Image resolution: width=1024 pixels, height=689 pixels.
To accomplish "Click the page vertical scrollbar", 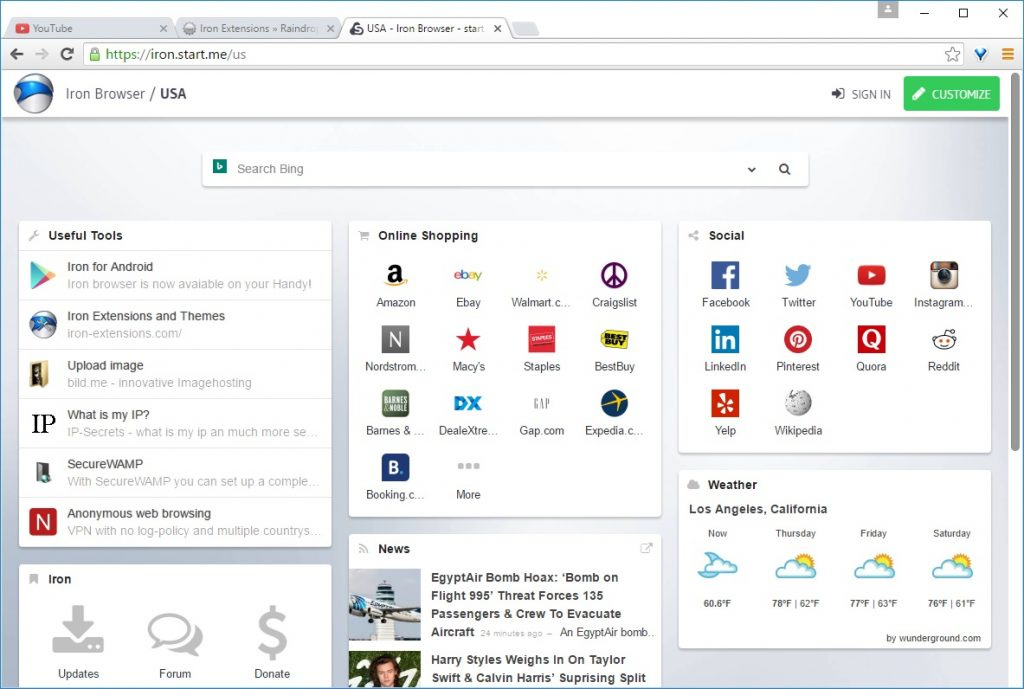I will tap(1016, 300).
